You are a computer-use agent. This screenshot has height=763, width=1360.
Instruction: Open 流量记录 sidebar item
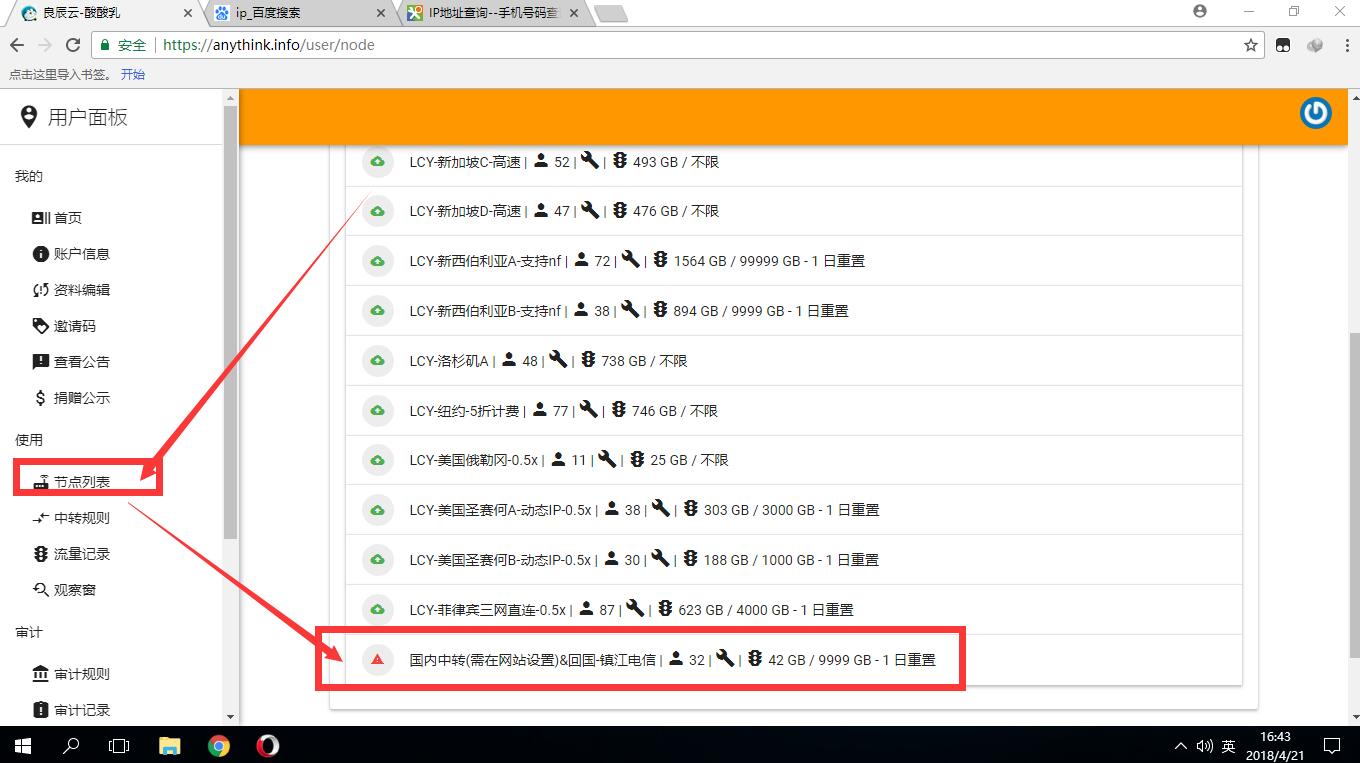point(82,554)
